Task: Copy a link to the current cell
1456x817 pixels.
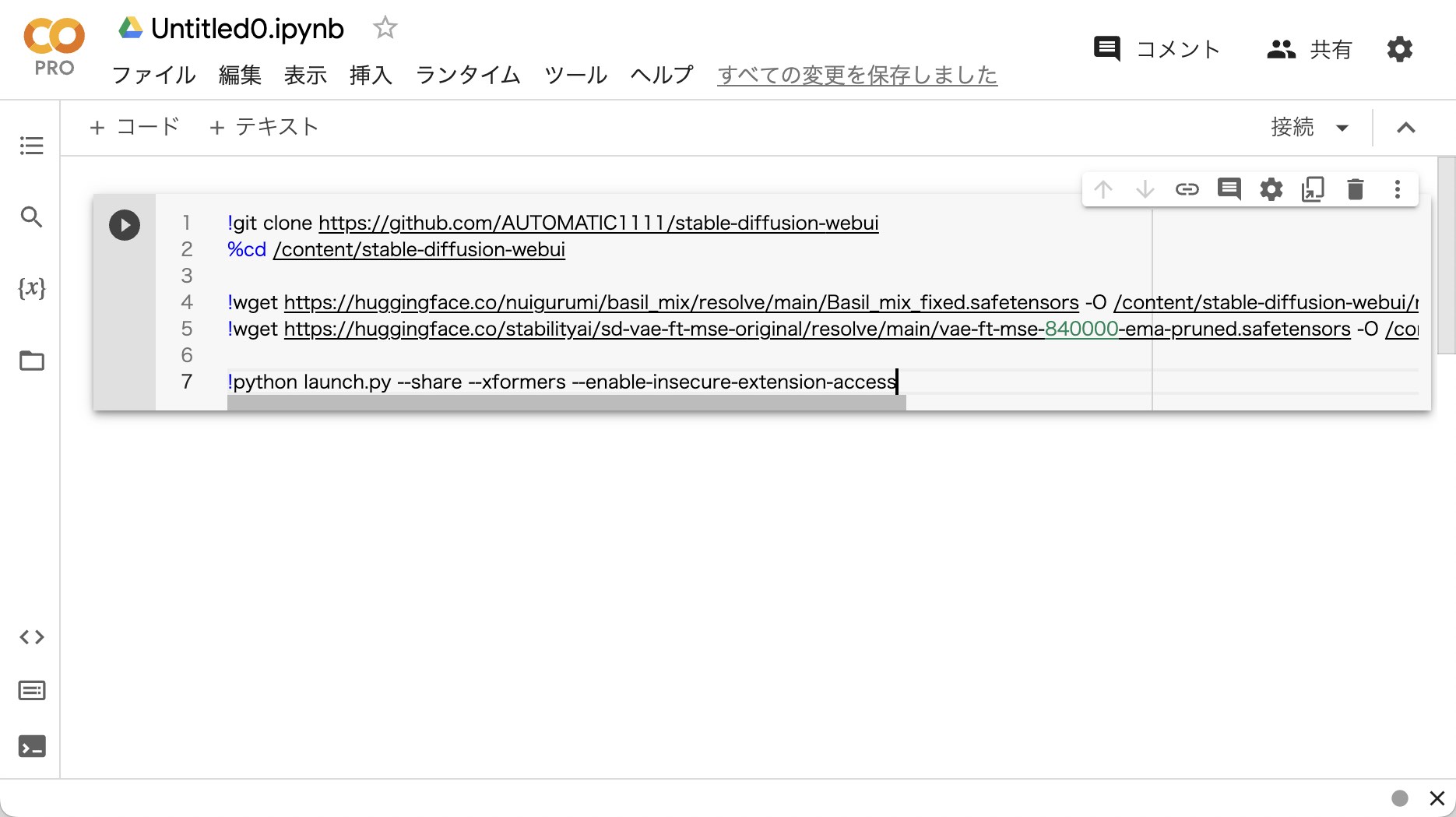Action: pyautogui.click(x=1187, y=188)
